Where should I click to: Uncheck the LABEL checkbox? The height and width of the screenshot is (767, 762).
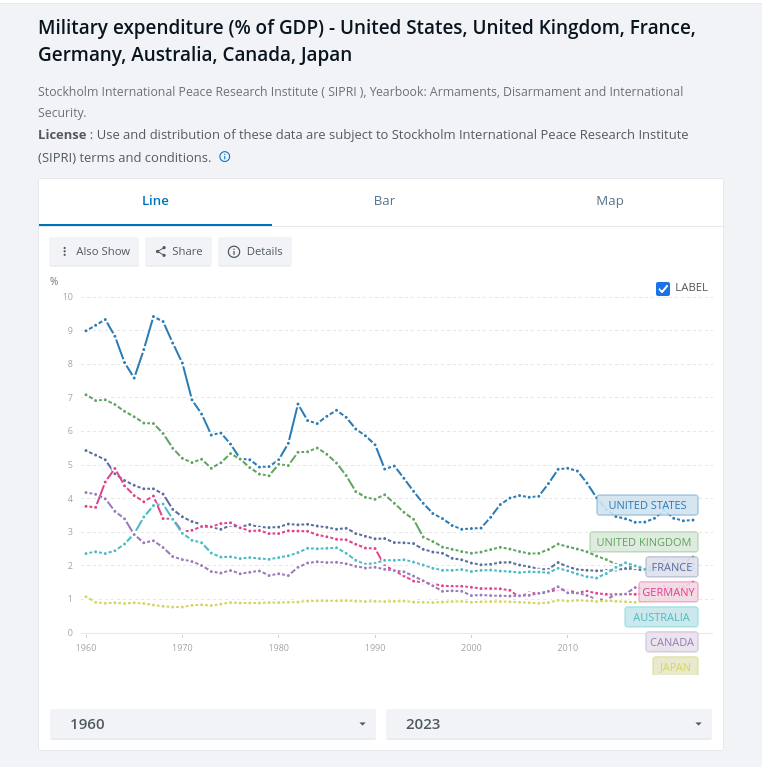coord(663,288)
